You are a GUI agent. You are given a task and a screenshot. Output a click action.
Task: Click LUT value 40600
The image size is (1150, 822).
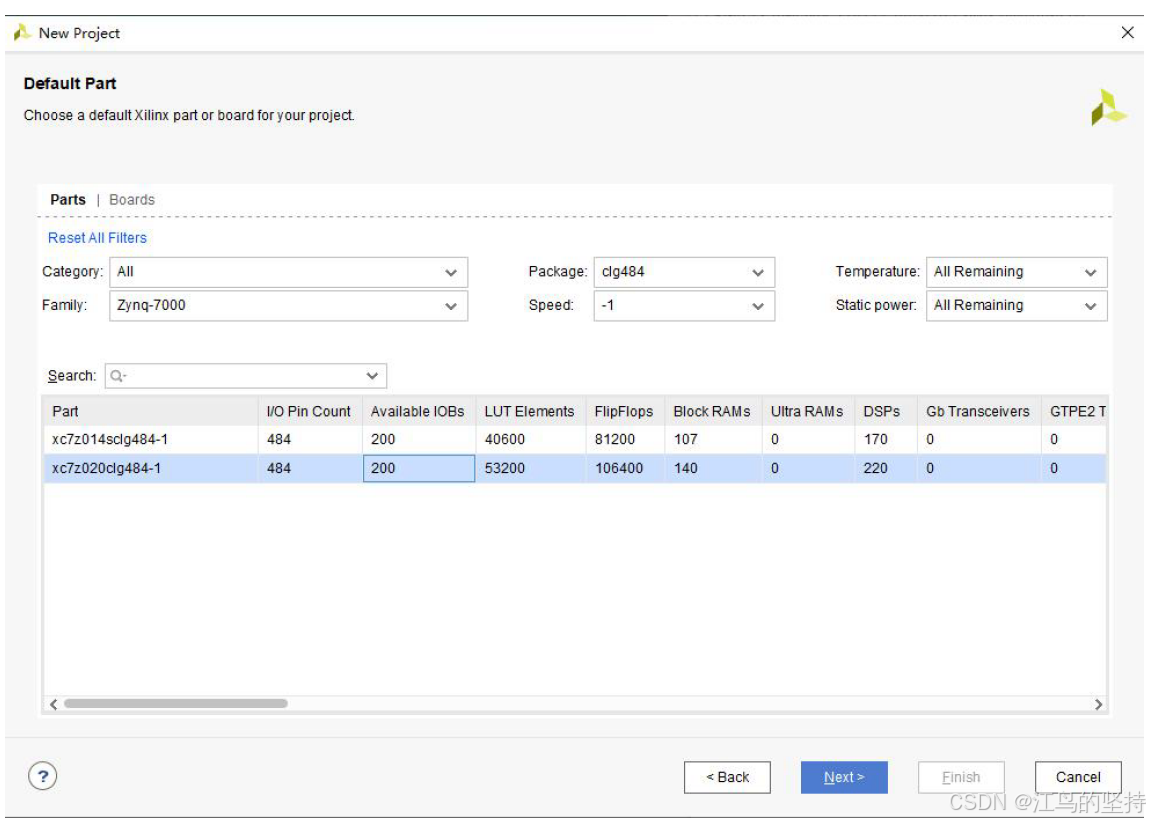coord(505,439)
